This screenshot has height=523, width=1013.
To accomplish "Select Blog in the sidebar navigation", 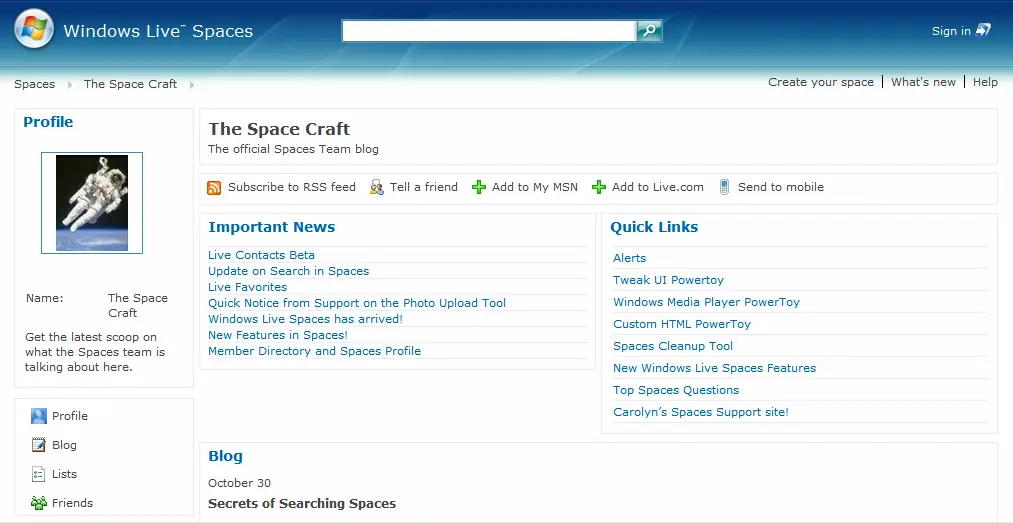I will (64, 445).
